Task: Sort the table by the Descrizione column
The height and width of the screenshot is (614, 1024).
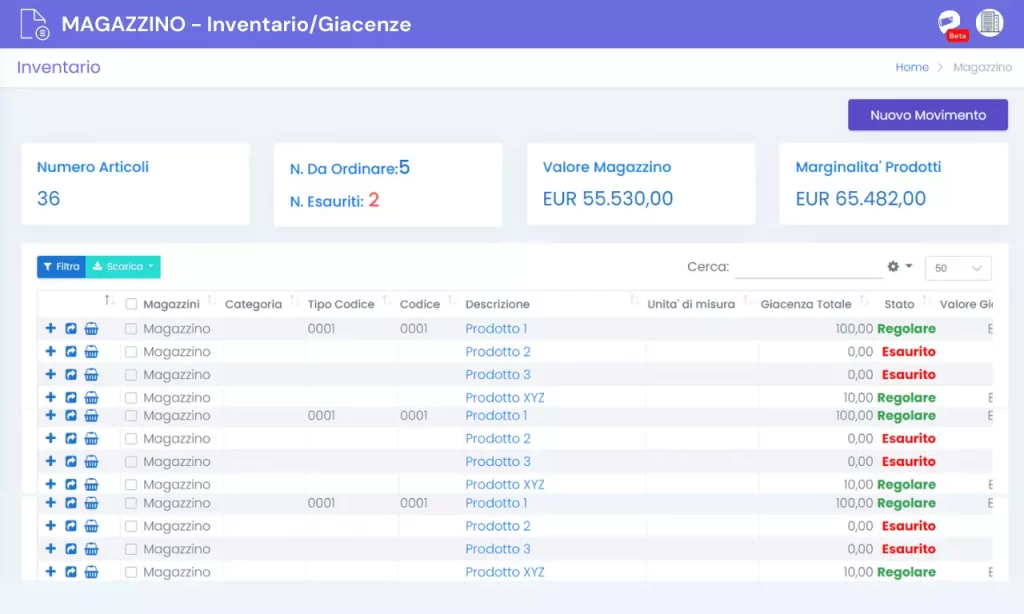Action: [x=497, y=304]
